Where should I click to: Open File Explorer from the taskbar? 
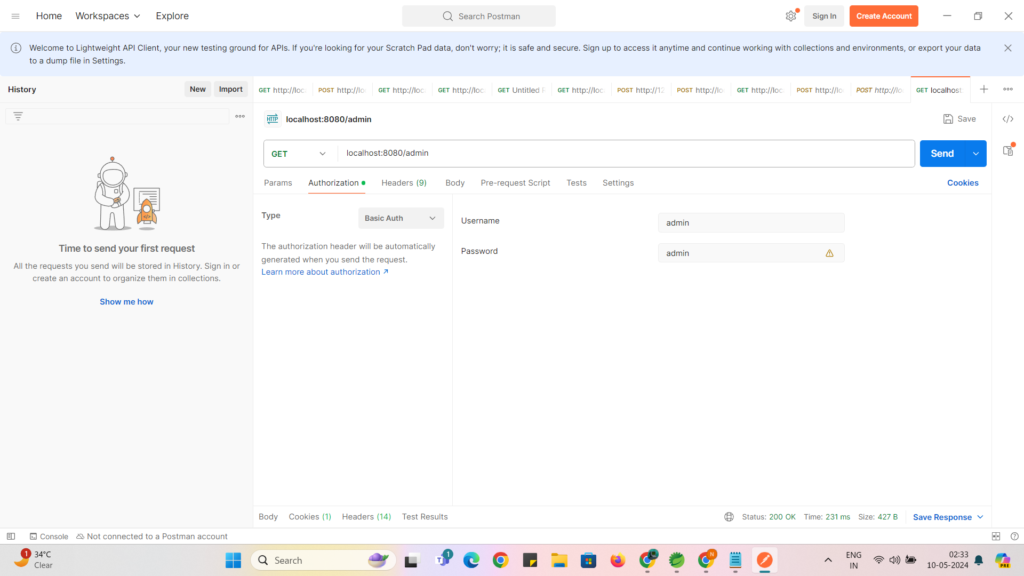click(x=559, y=560)
